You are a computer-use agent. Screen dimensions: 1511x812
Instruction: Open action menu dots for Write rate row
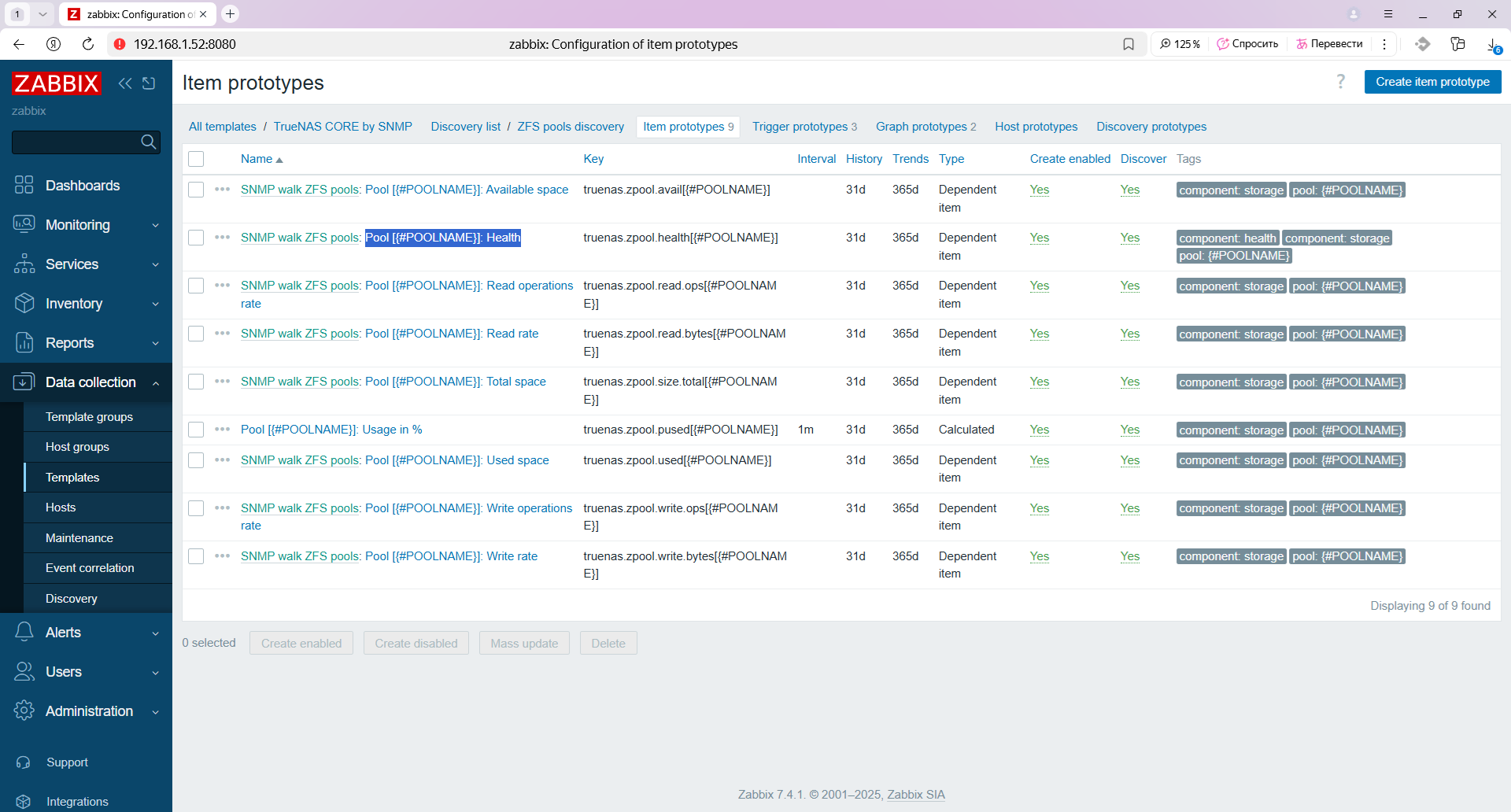pyautogui.click(x=223, y=556)
